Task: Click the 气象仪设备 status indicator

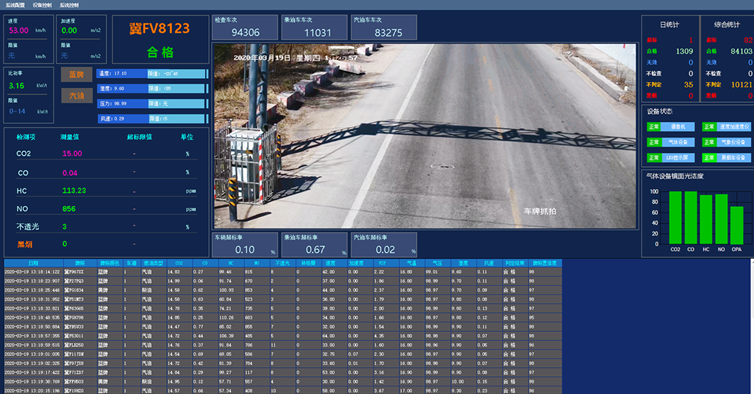Action: [x=726, y=142]
